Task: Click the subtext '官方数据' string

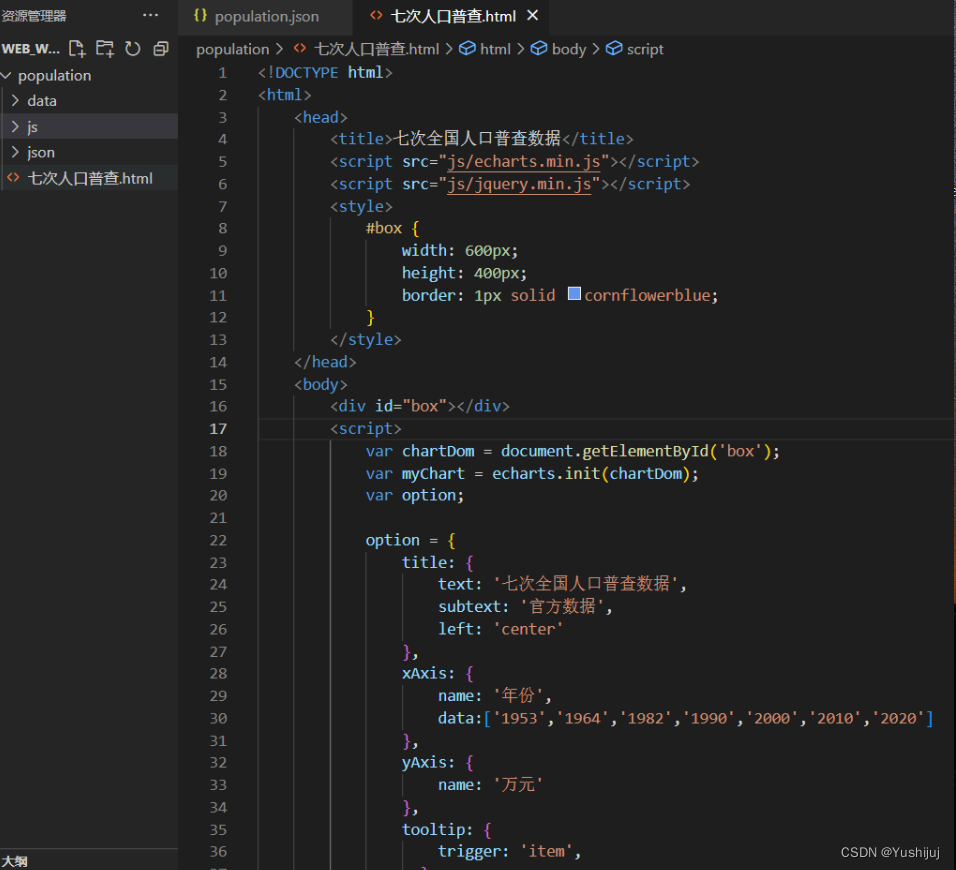Action: (562, 607)
